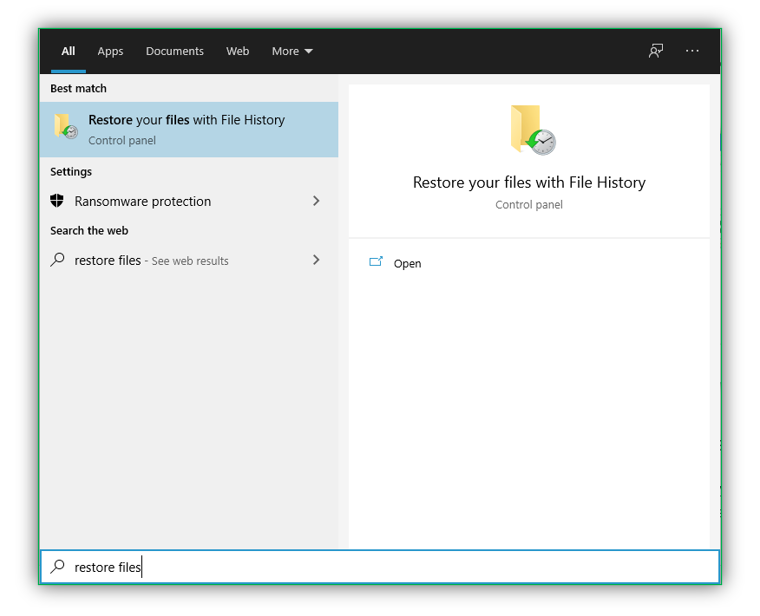Open Restore your files with File History result
The image size is (760, 616).
pyautogui.click(x=189, y=129)
